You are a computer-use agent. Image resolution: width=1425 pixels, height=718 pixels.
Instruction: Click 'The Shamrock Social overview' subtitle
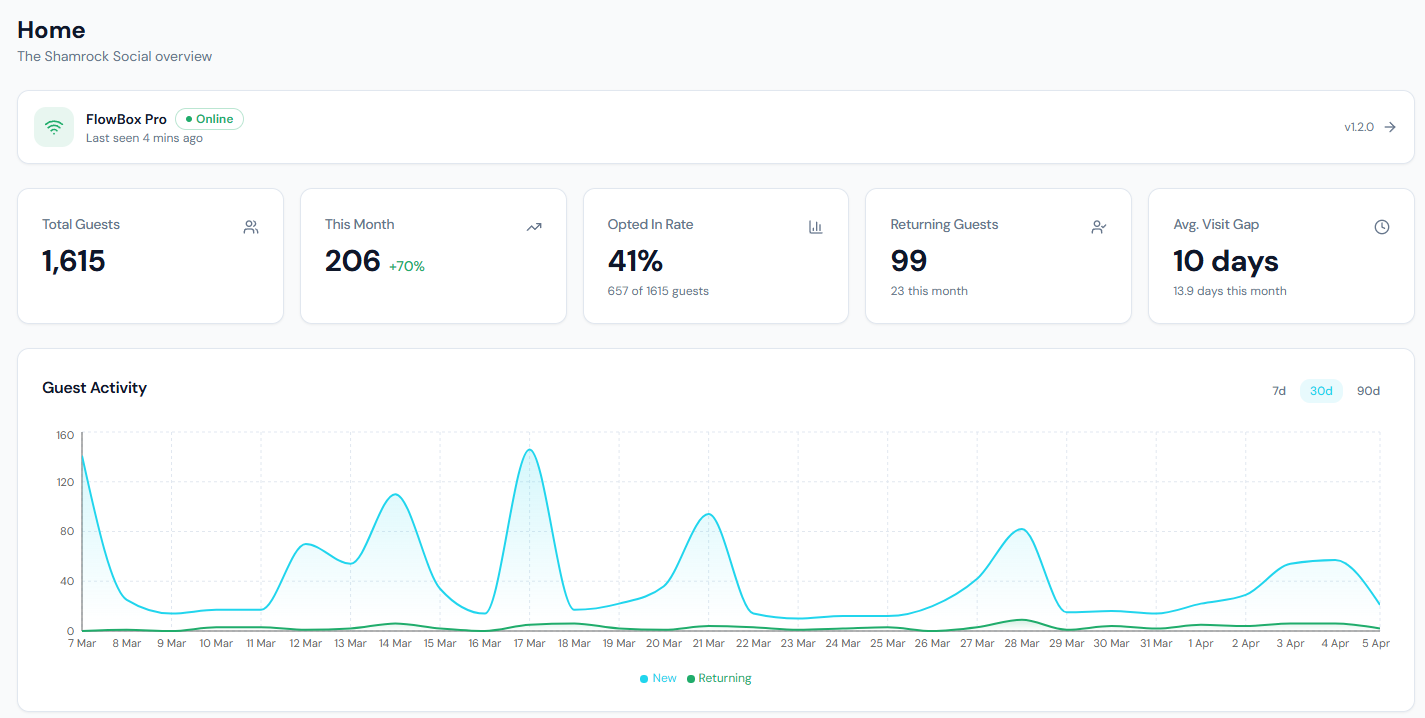click(x=114, y=56)
